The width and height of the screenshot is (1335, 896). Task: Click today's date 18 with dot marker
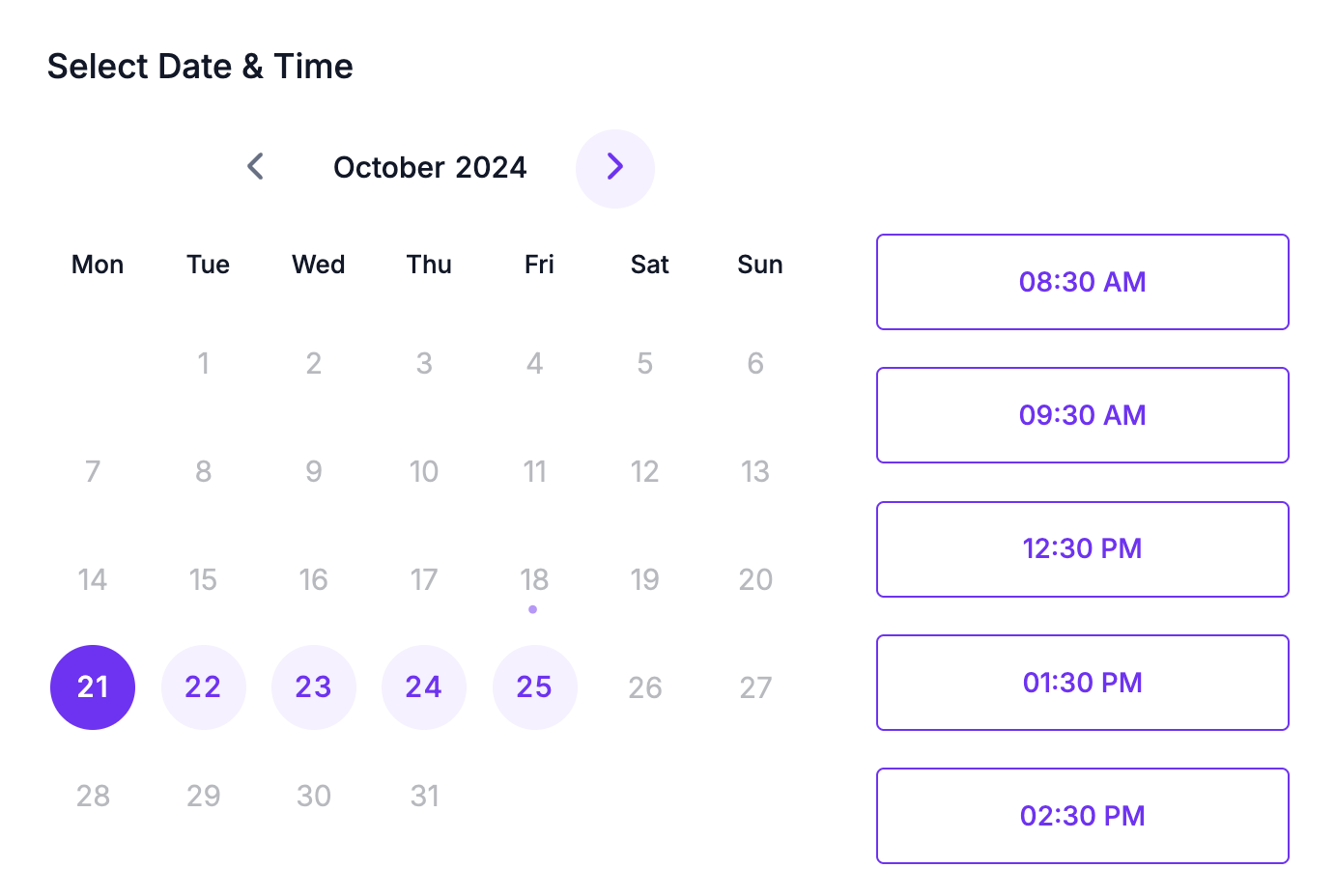tap(534, 579)
